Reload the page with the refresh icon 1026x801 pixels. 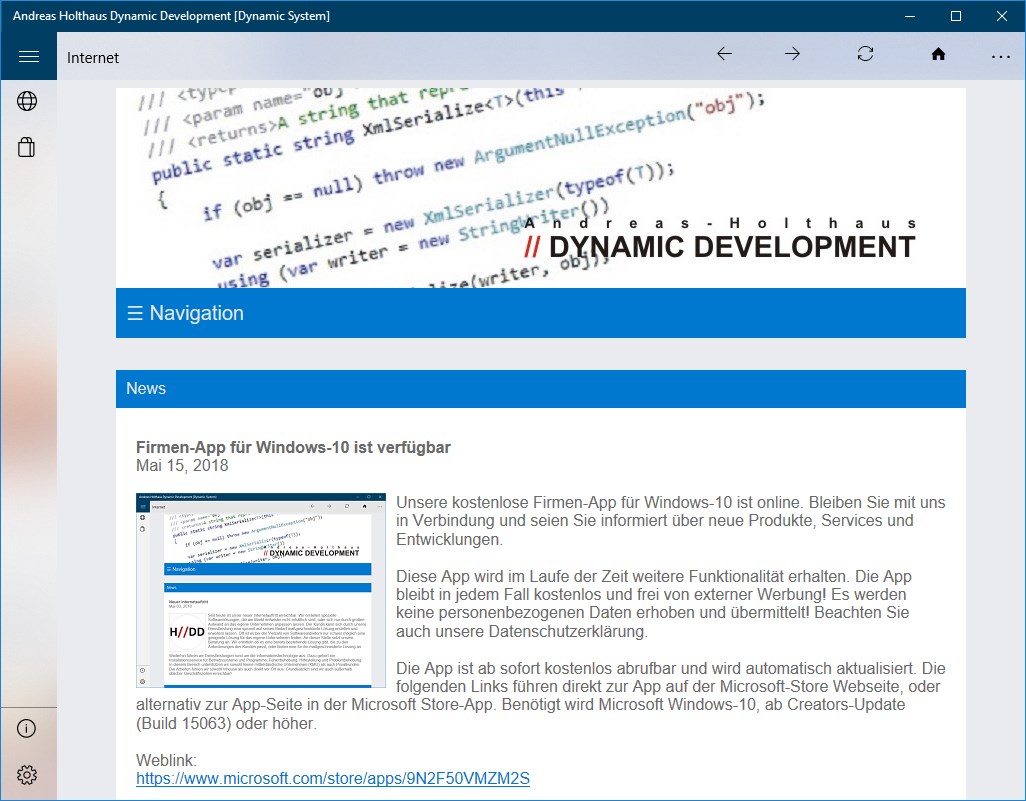[864, 55]
